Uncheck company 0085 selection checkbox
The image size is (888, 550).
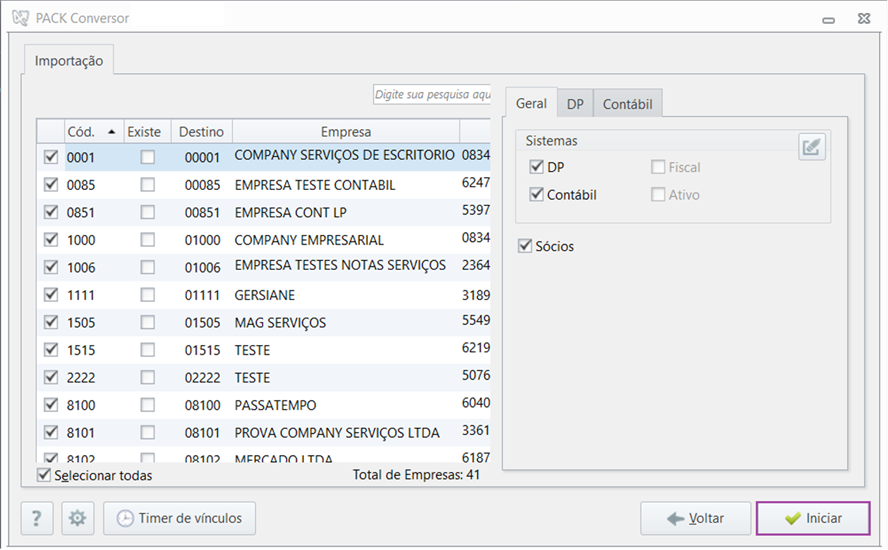(51, 185)
